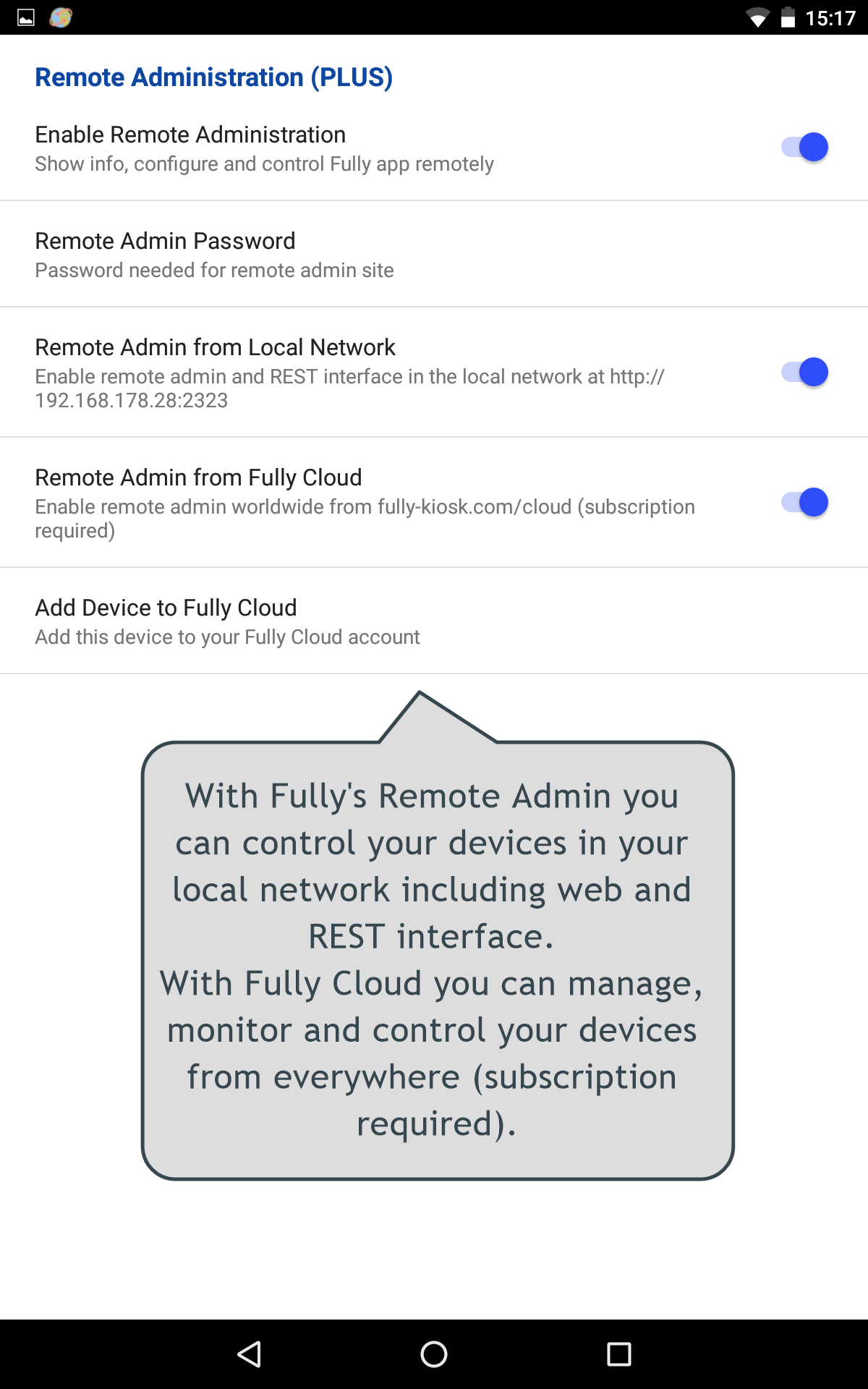Tap the recent apps square icon
Viewport: 868px width, 1389px height.
pyautogui.click(x=619, y=1354)
